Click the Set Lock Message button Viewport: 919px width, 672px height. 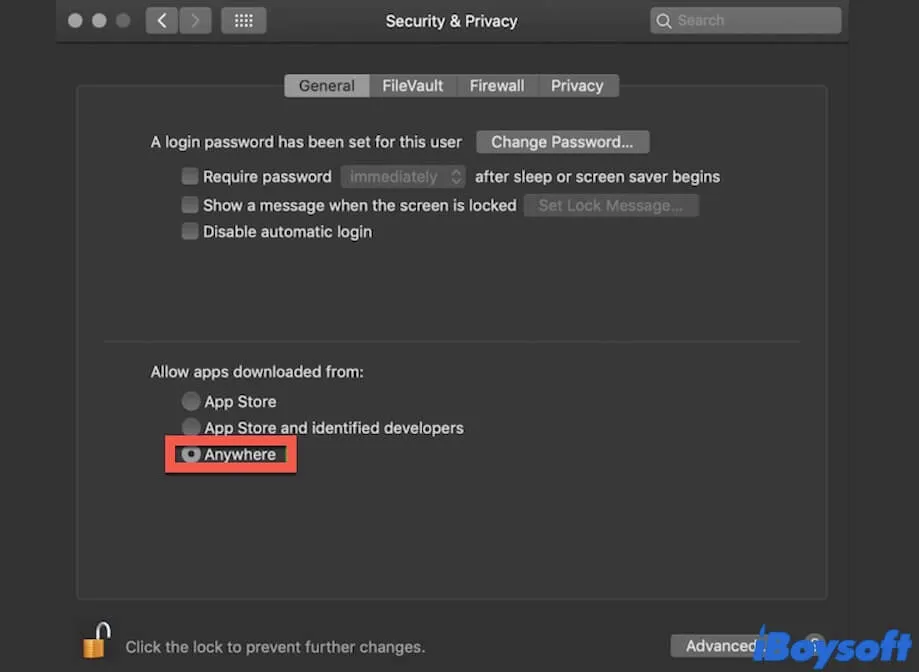click(x=610, y=206)
